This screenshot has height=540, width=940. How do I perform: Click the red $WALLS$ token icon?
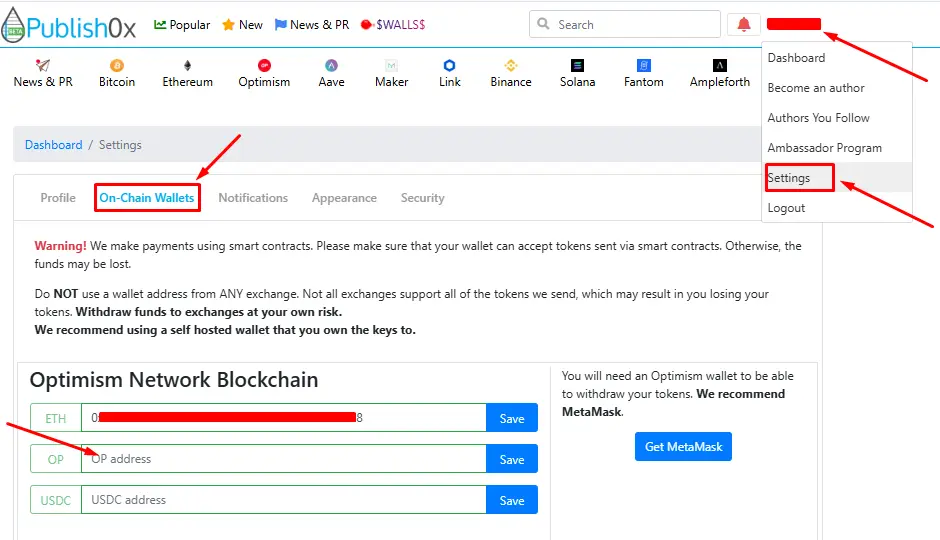(x=366, y=25)
